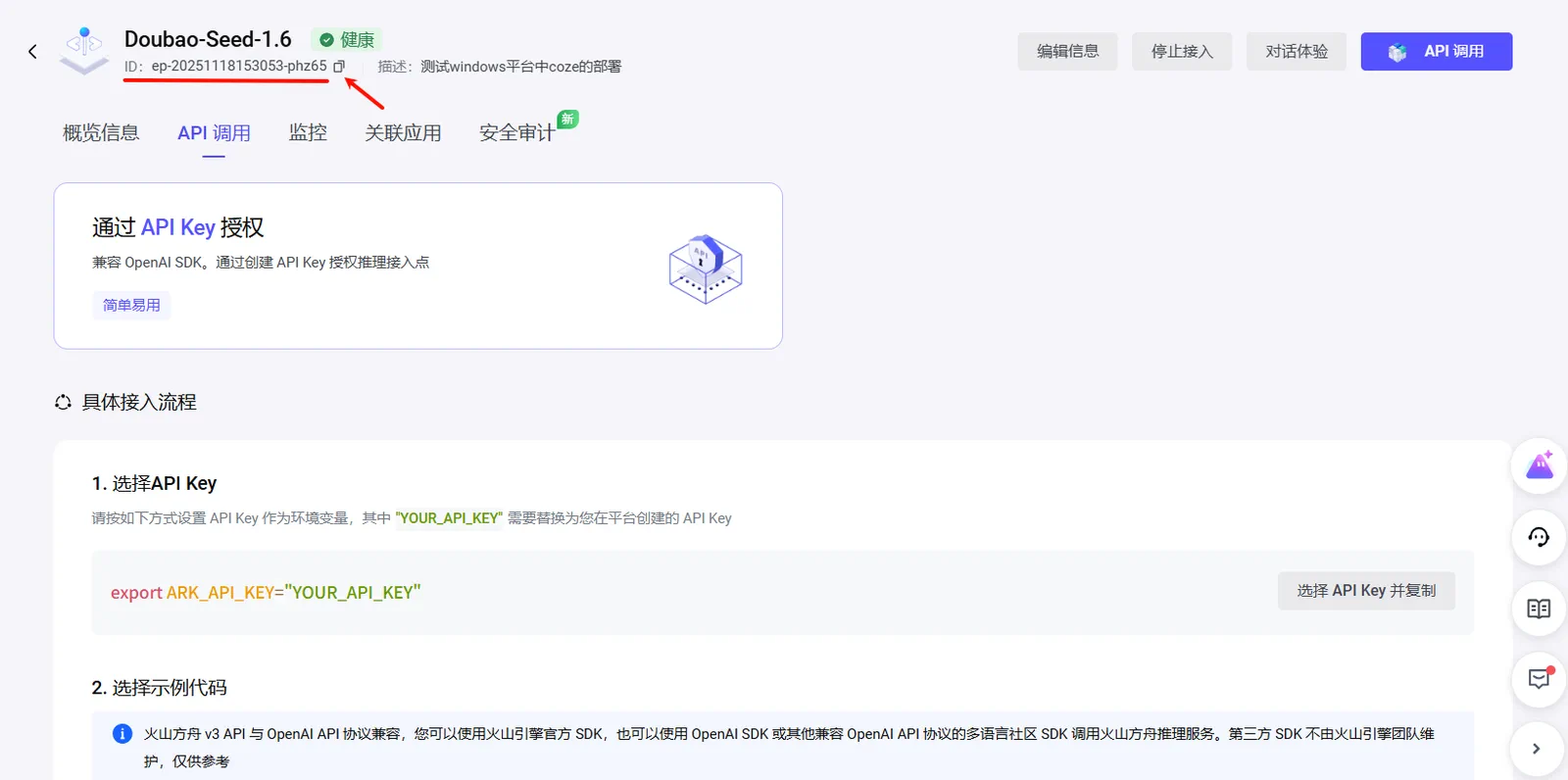Click the Doubao-Seed-1.6 title text
This screenshot has height=780, width=1568.
tap(208, 39)
